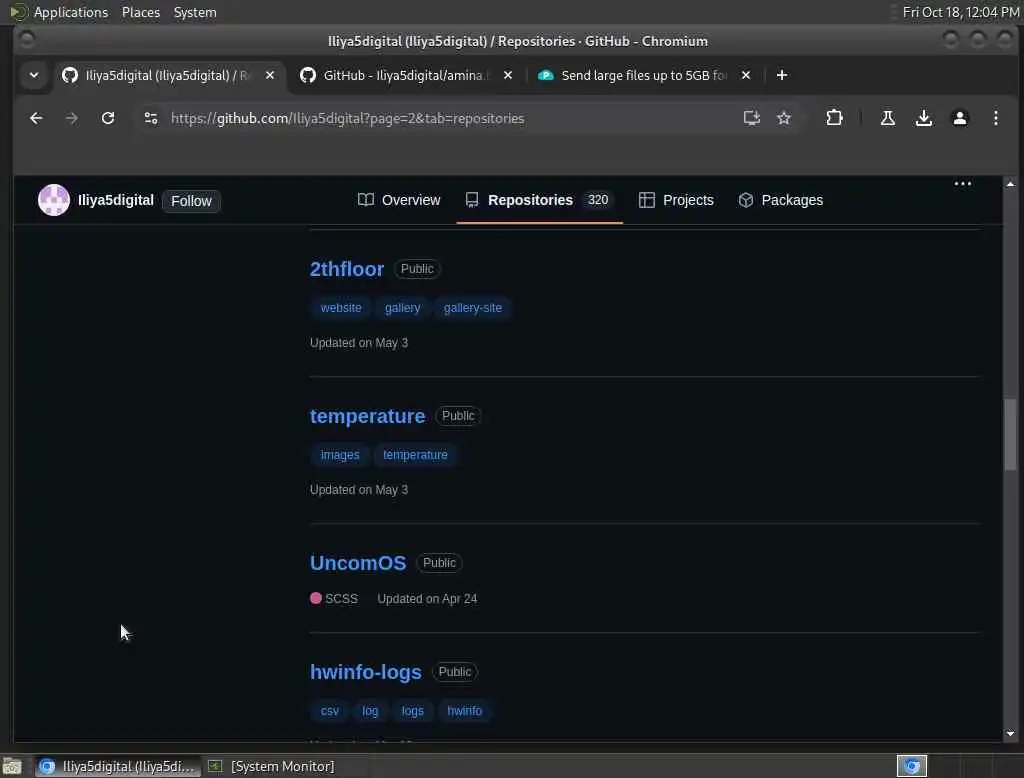
Task: Open the Projects profile tab
Action: (x=676, y=200)
